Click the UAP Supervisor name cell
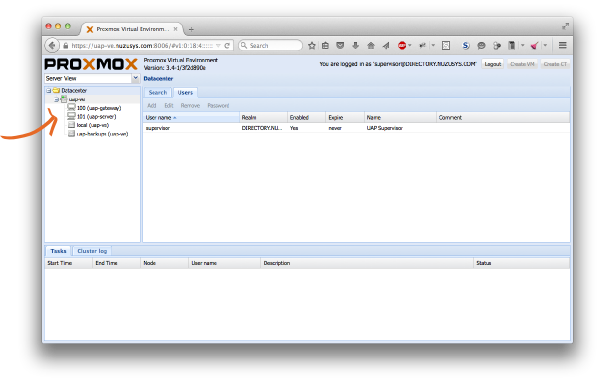The height and width of the screenshot is (381, 600). point(385,128)
